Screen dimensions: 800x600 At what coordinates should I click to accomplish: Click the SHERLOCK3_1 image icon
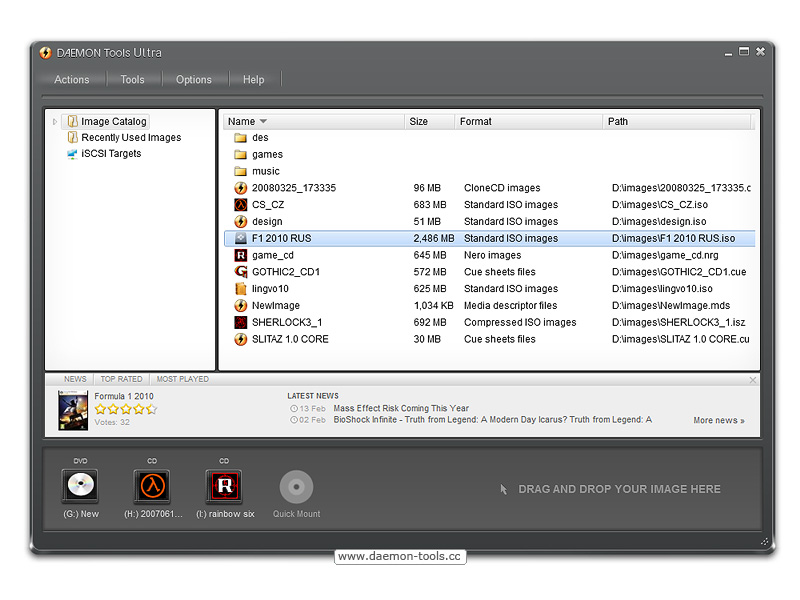(240, 322)
